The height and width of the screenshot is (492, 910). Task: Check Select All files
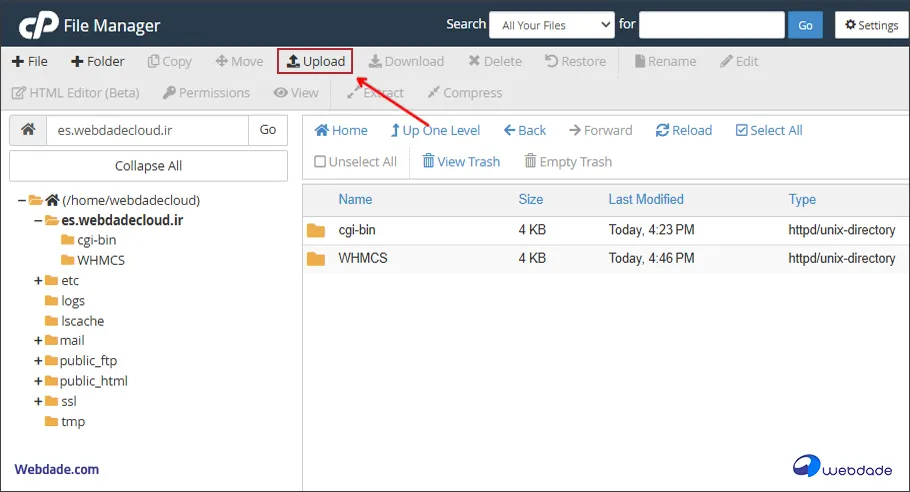769,130
